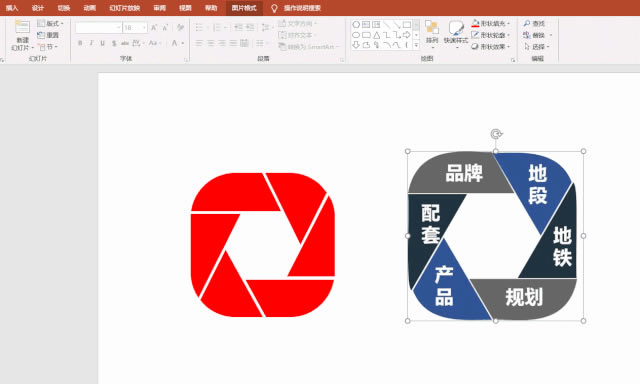
Task: Switch to the Slide Show (幻灯片放映) tab
Action: [124, 8]
